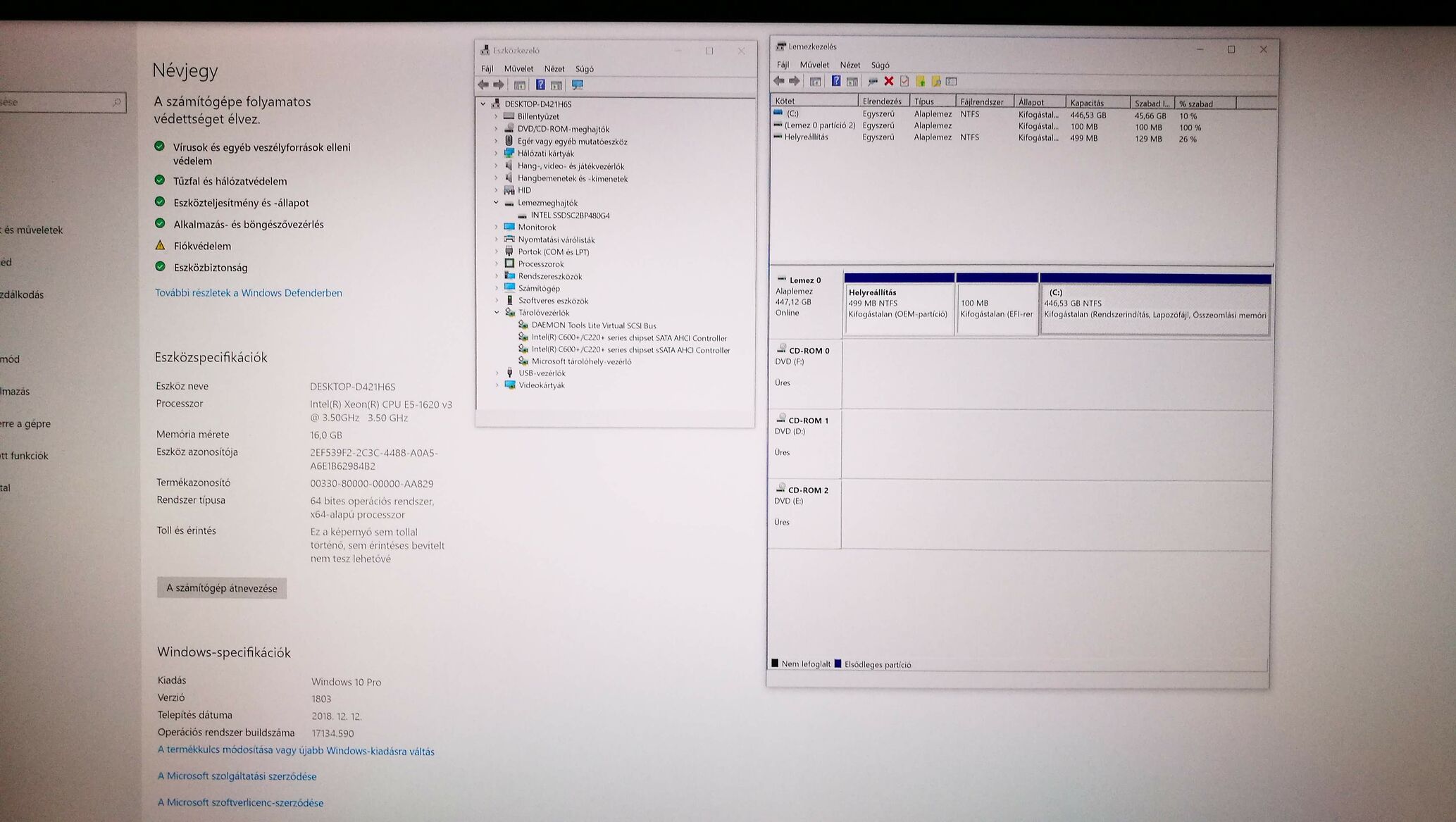This screenshot has width=1456, height=822.
Task: Click connect/refresh icon in Lemezkezelés toolbar
Action: coord(873,82)
